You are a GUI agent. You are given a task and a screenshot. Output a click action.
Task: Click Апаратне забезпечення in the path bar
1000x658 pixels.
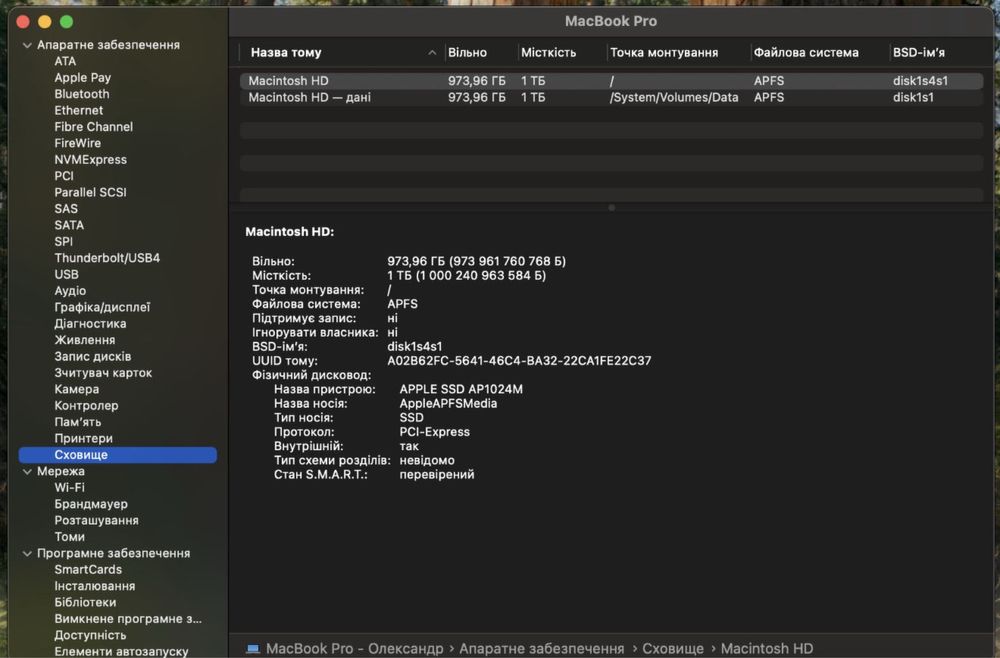pyautogui.click(x=541, y=648)
